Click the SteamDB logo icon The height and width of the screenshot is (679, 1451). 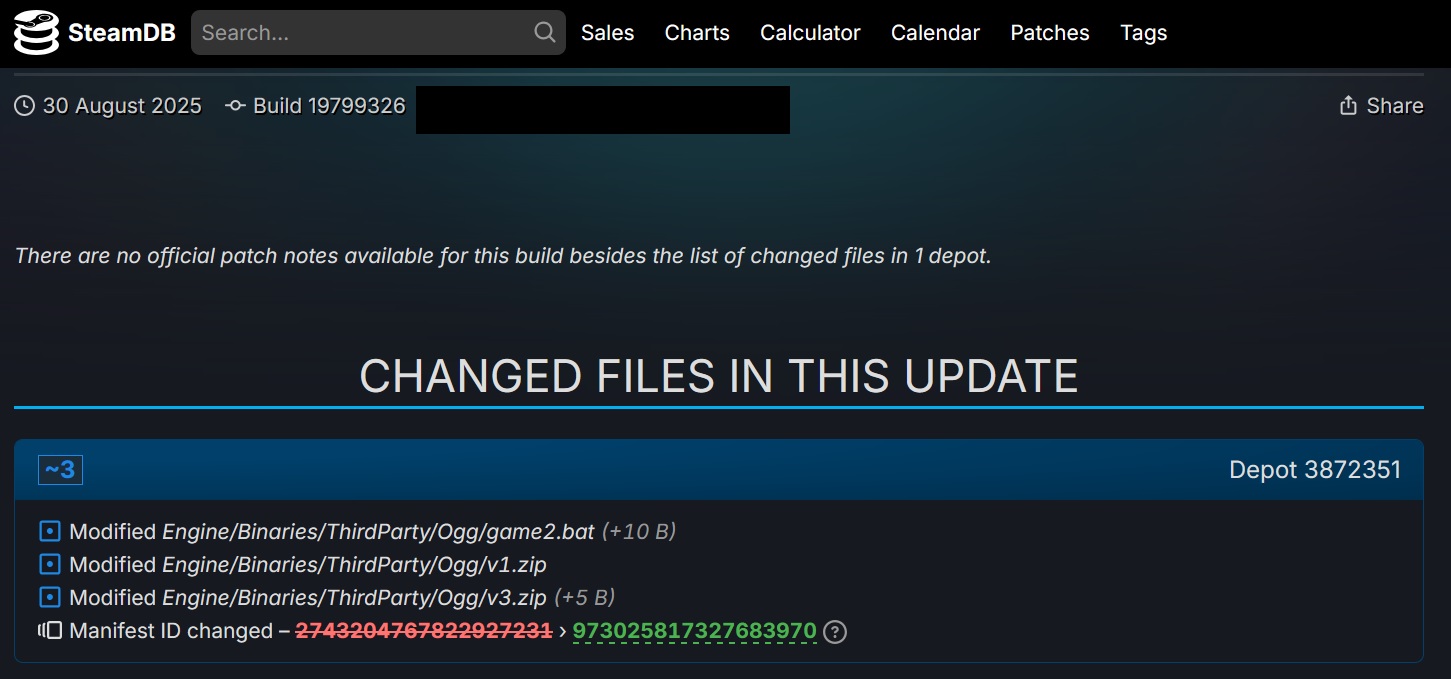click(x=36, y=32)
